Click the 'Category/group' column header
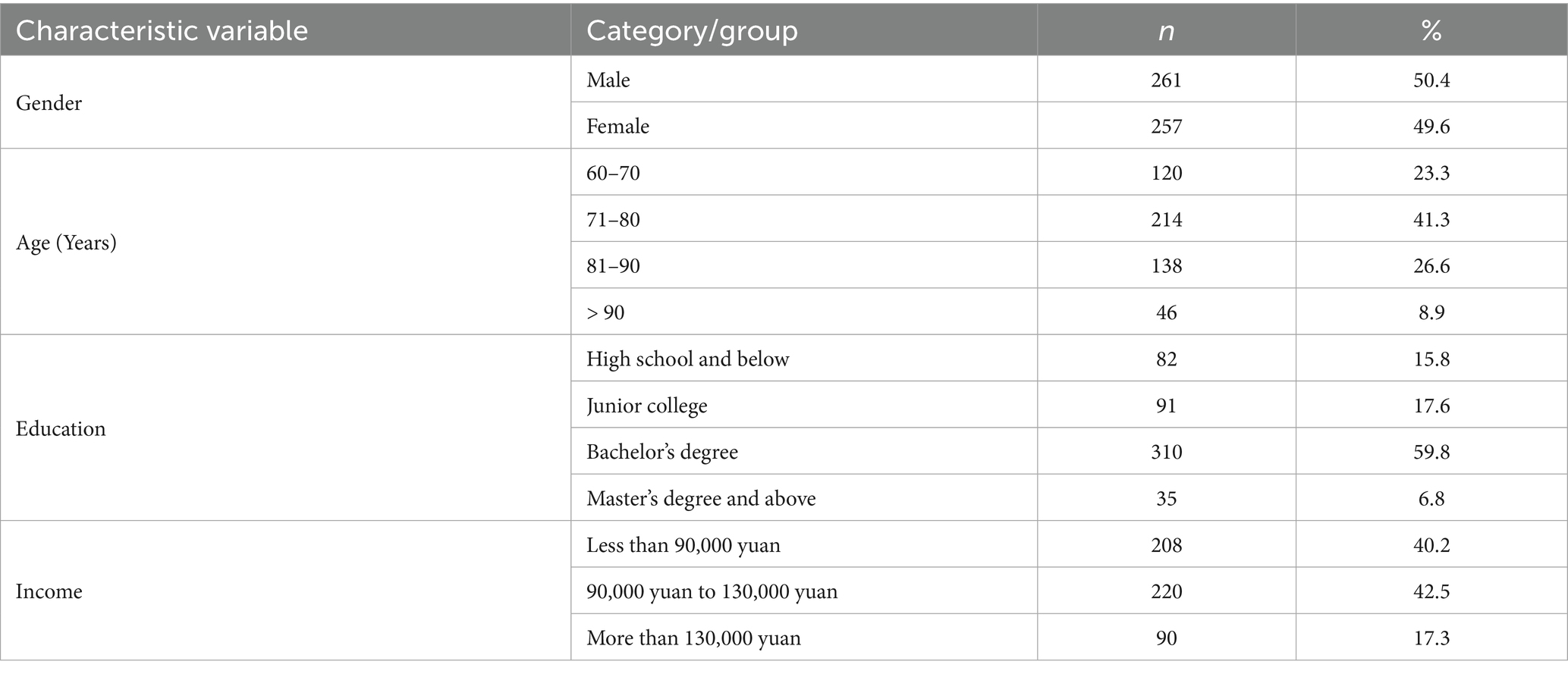The image size is (1568, 674). [x=692, y=31]
